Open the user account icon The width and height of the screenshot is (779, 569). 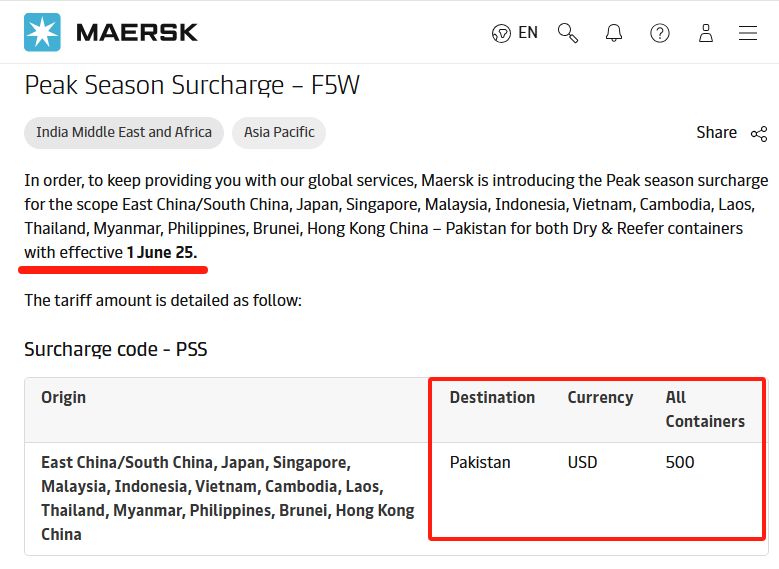tap(706, 33)
